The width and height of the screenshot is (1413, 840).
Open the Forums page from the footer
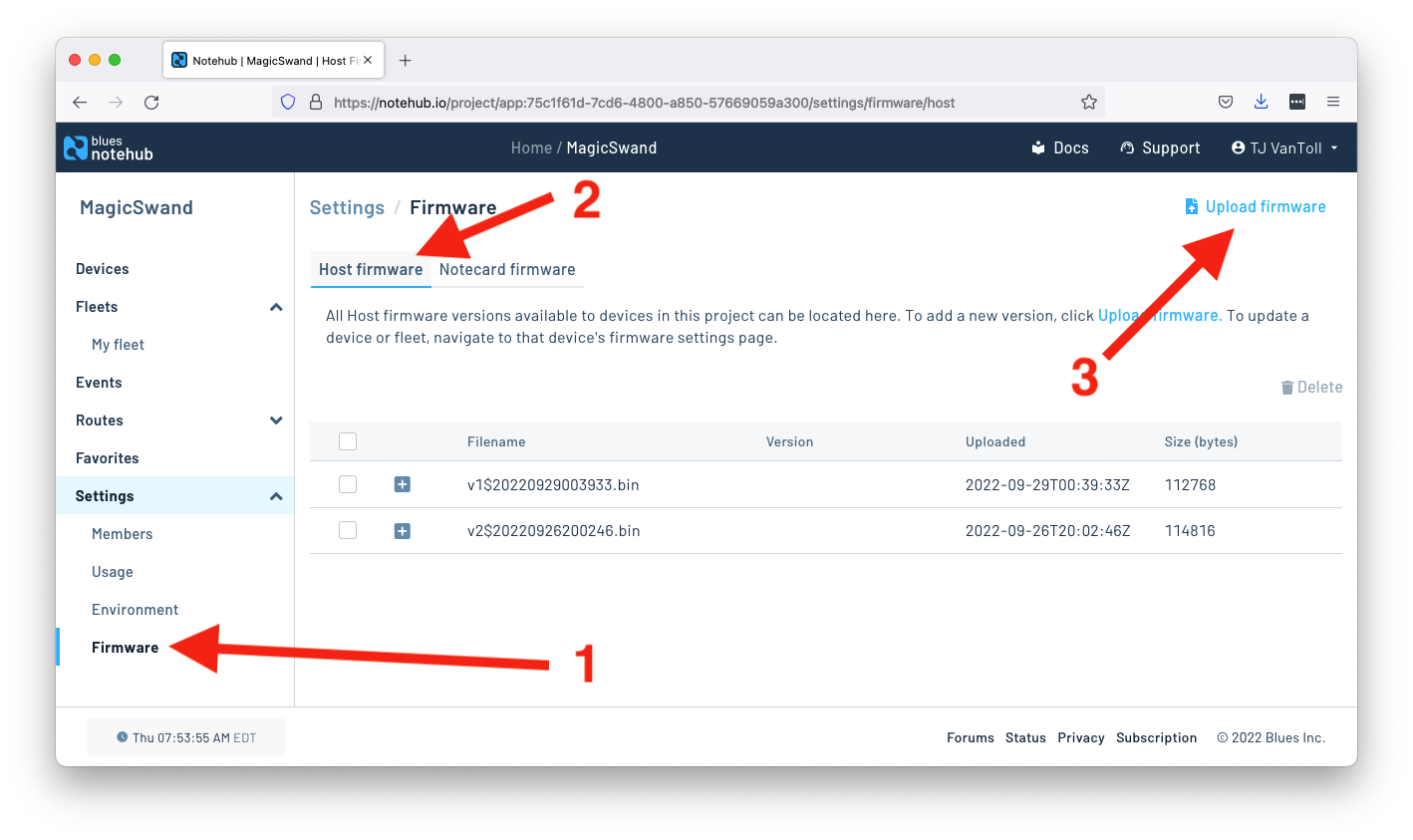coord(970,737)
